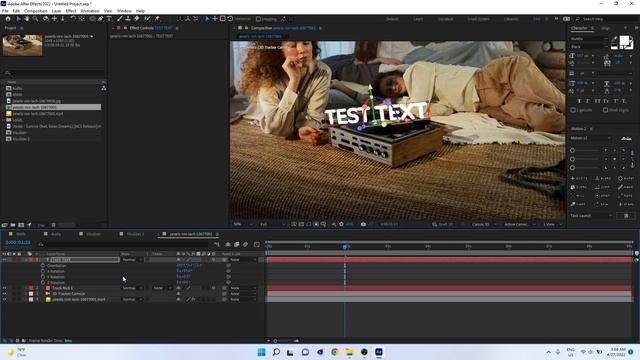This screenshot has width=640, height=360.
Task: Switch to the Learn workspace
Action: tap(418, 19)
